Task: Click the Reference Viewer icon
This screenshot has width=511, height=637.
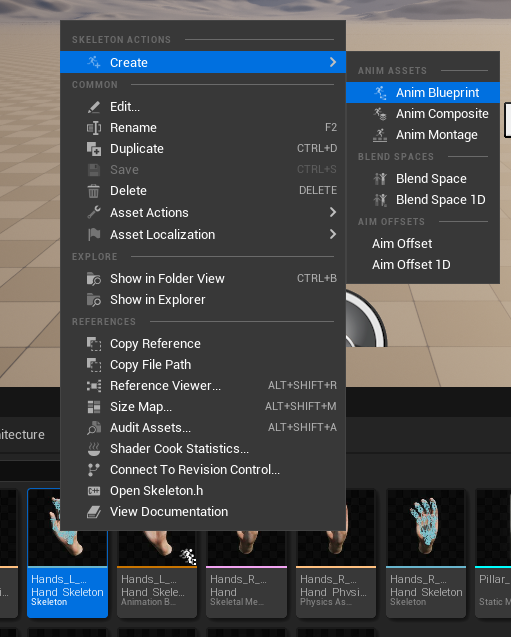Action: coord(94,386)
